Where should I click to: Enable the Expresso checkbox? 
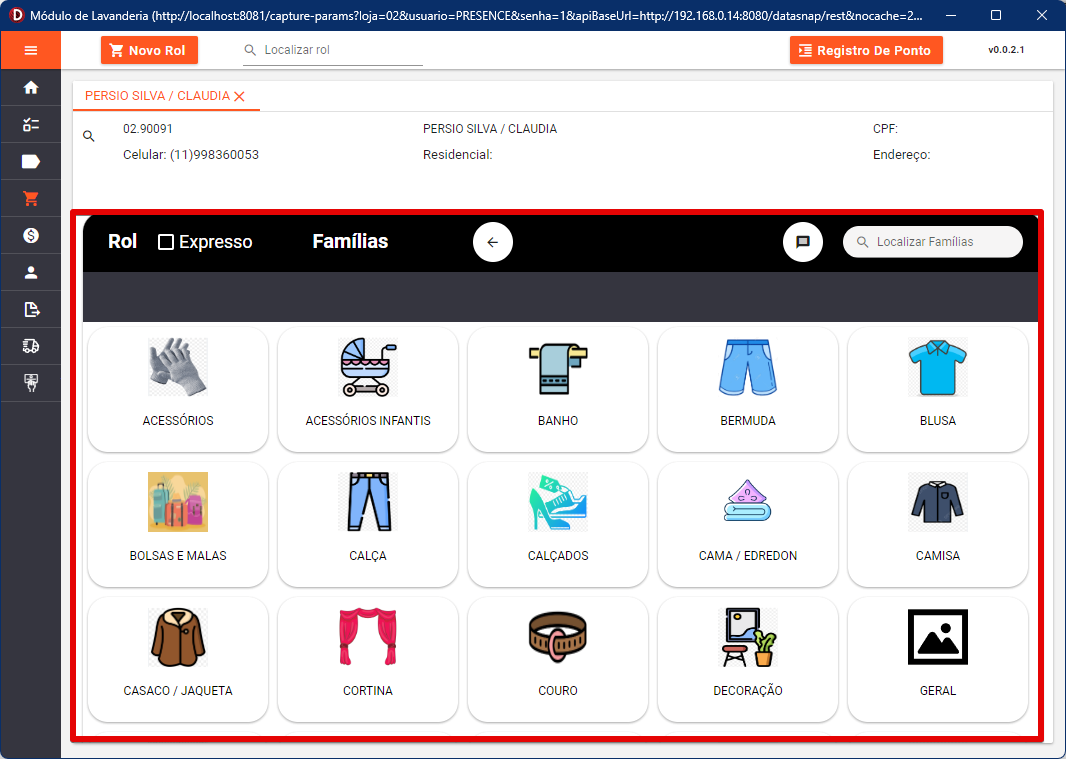tap(166, 242)
